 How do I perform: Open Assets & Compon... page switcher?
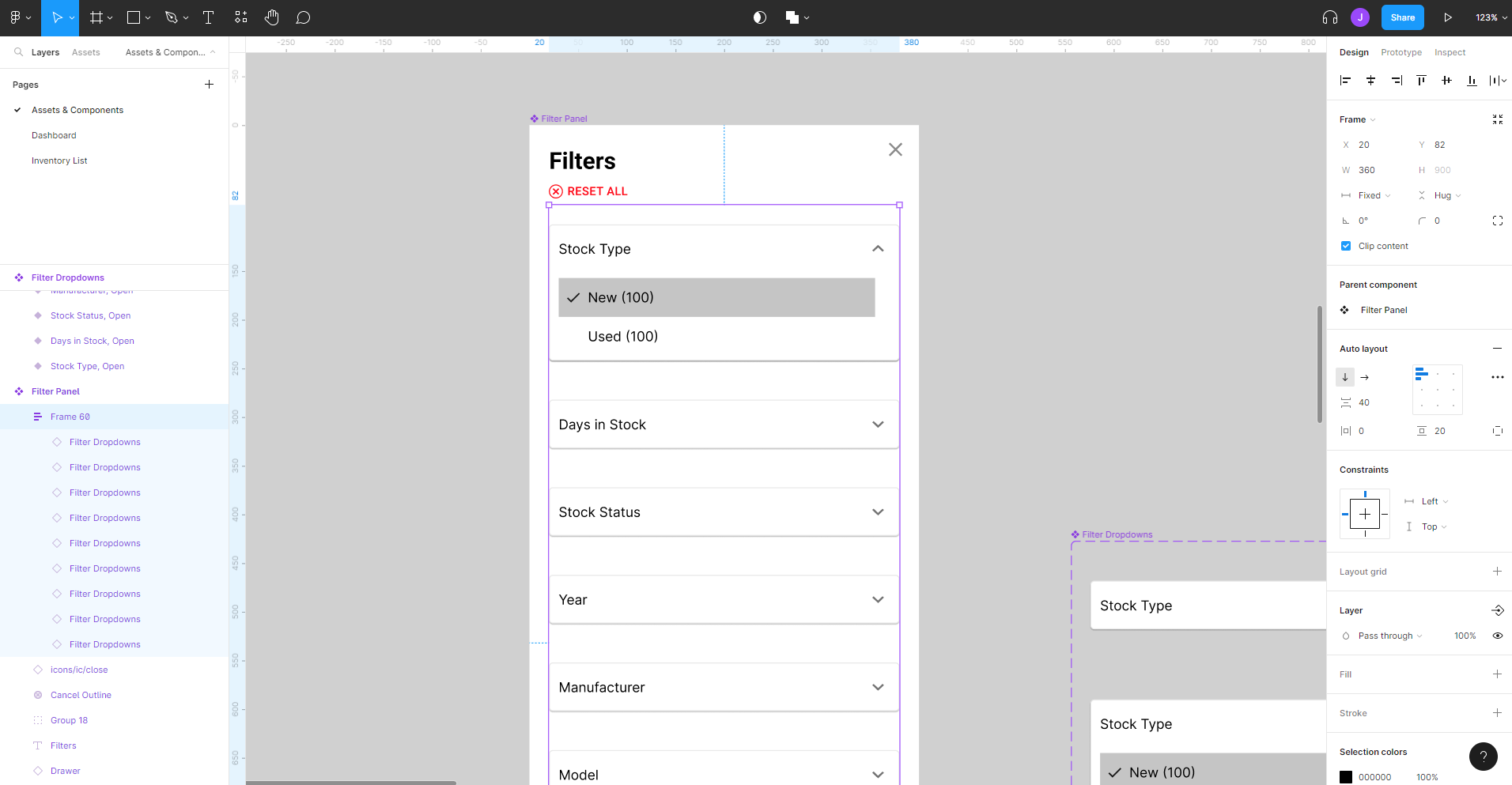point(170,52)
